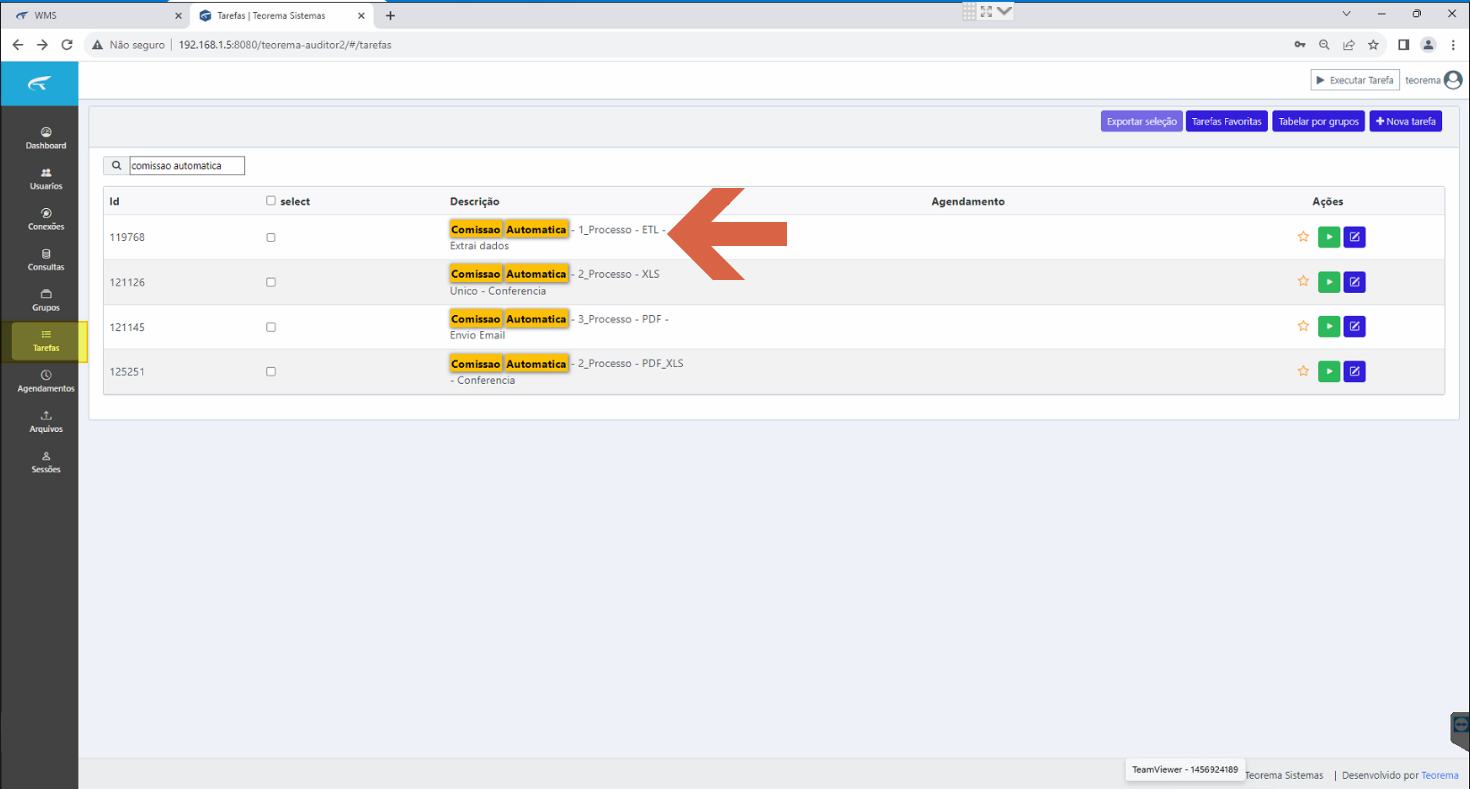The width and height of the screenshot is (1470, 789).
Task: Create a Nova tarefa
Action: coord(1406,121)
